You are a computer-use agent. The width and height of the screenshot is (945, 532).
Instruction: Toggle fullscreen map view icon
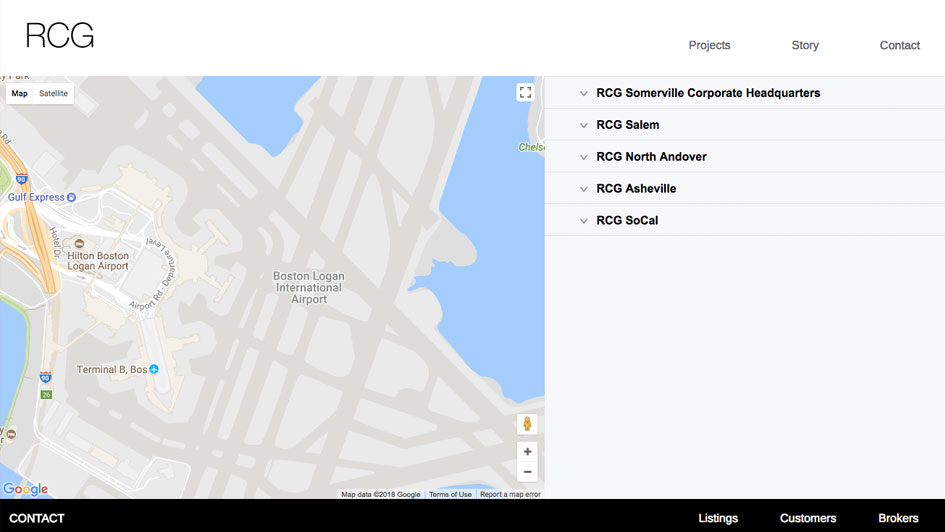[526, 92]
